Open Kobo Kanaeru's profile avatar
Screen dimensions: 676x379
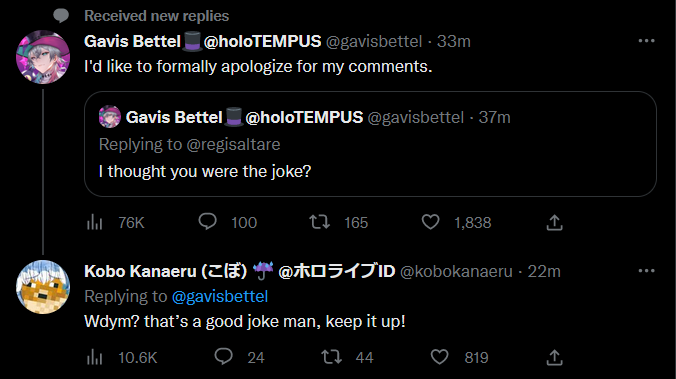(43, 287)
